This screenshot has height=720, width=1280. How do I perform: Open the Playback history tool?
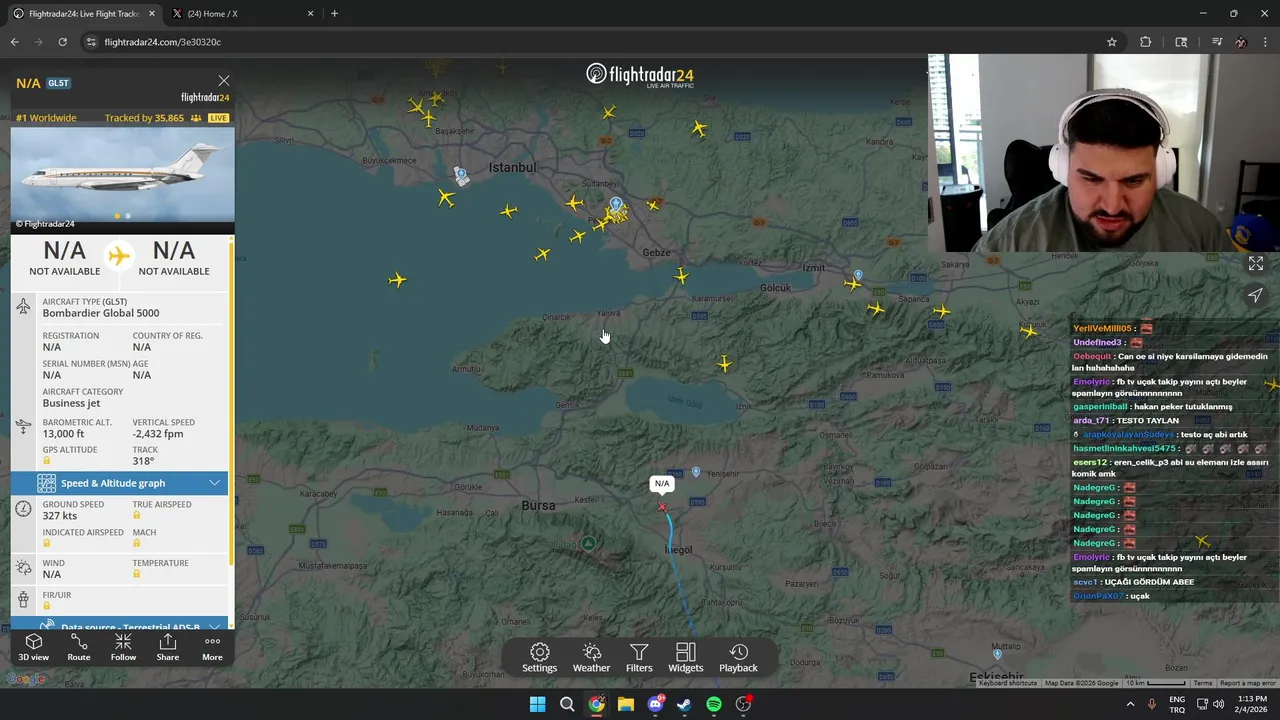click(738, 658)
